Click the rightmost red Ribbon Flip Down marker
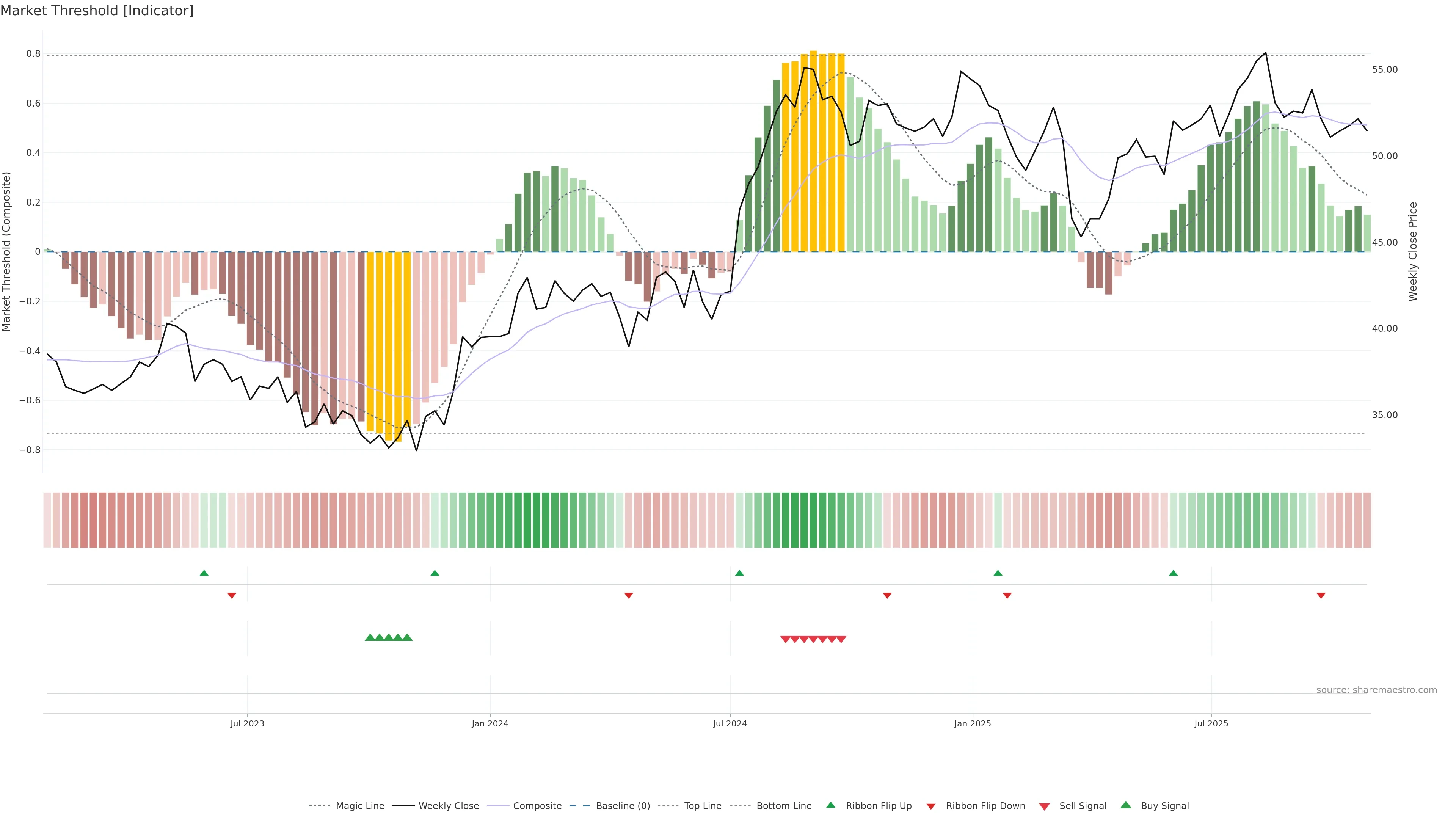This screenshot has height=819, width=1456. click(1321, 595)
